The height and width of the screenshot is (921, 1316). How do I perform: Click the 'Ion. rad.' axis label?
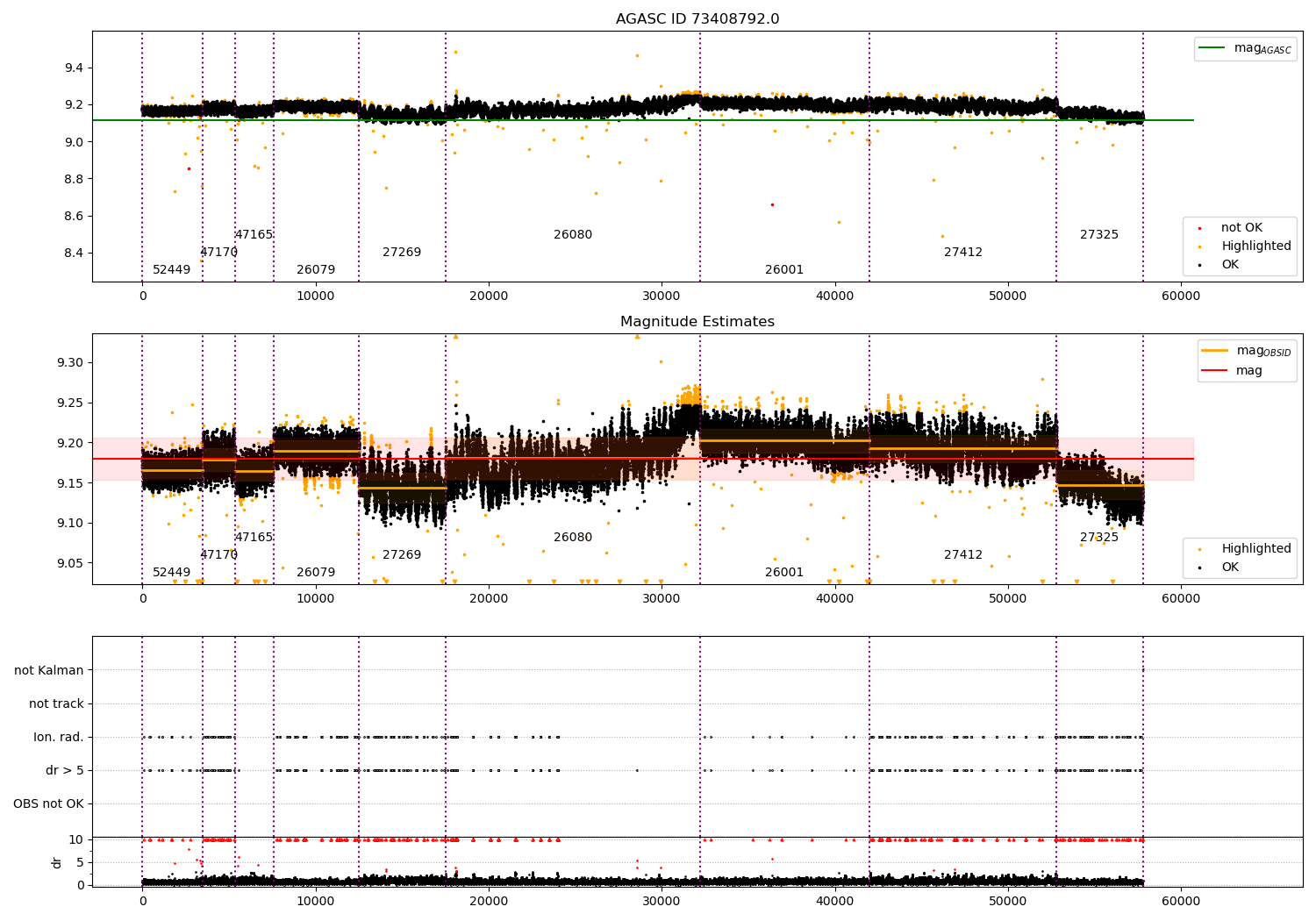click(59, 738)
